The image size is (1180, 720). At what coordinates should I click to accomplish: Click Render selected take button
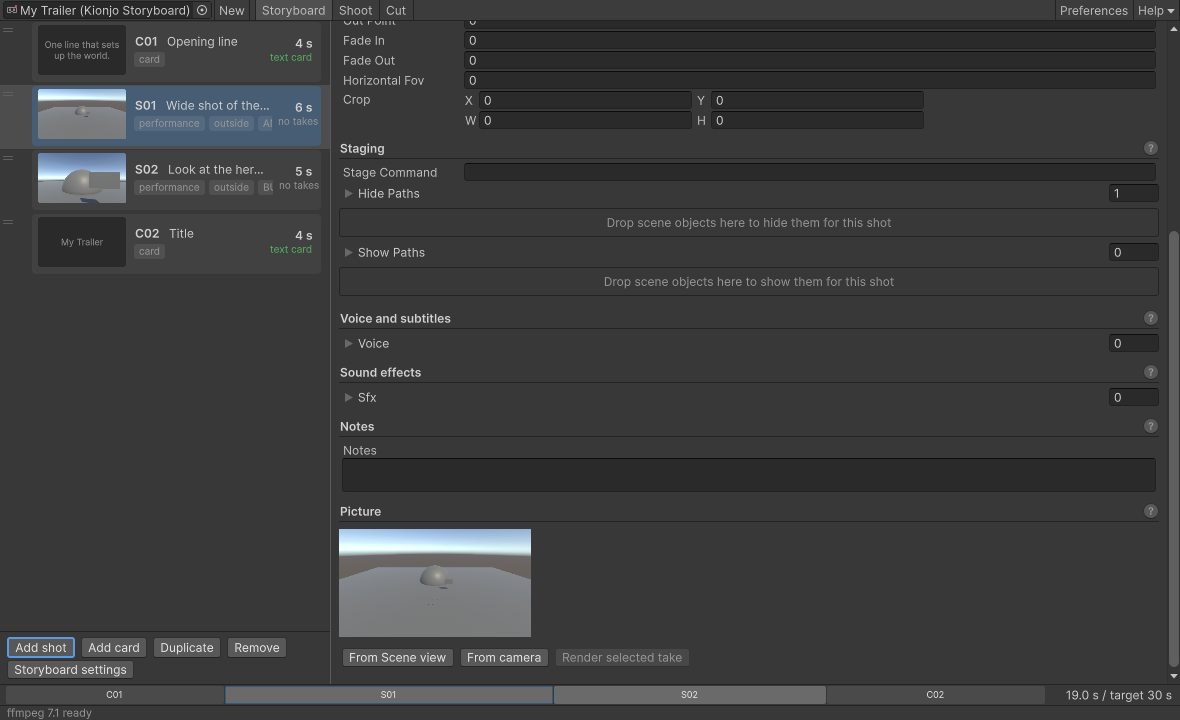pos(622,658)
